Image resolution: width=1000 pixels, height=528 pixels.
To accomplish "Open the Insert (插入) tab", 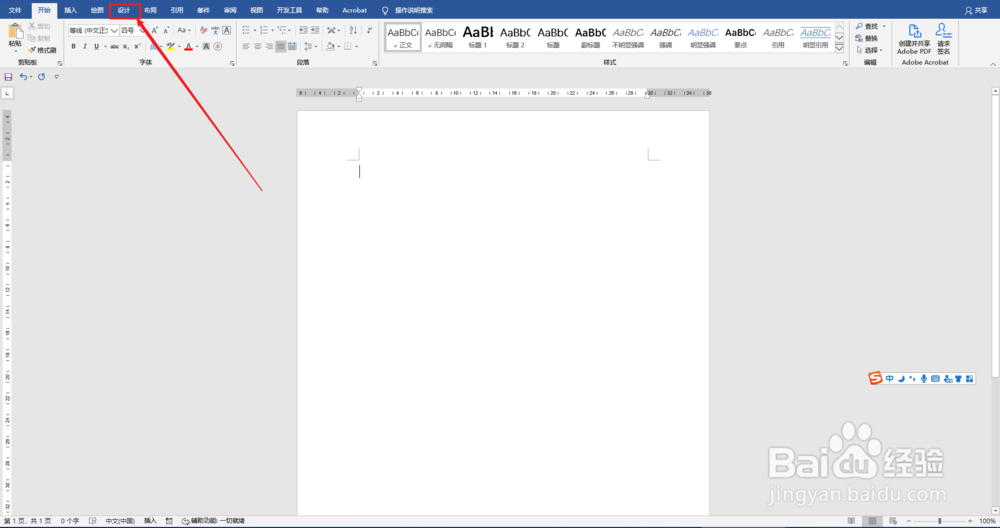I will click(70, 10).
